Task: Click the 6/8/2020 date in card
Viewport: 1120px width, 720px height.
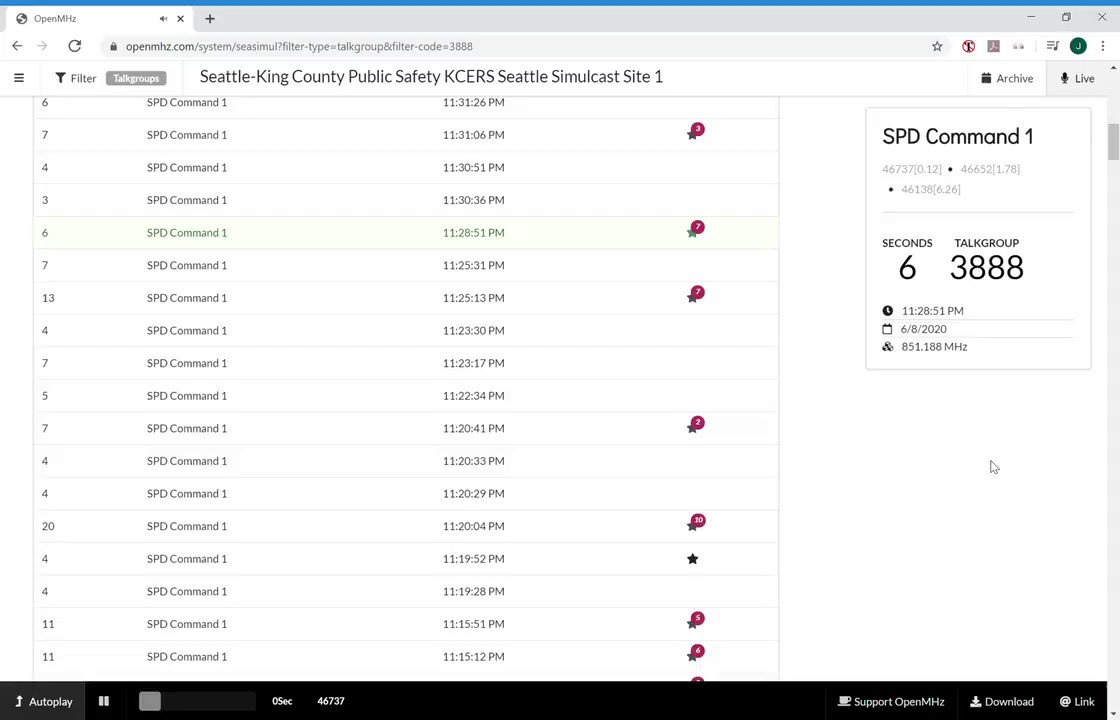Action: [924, 329]
